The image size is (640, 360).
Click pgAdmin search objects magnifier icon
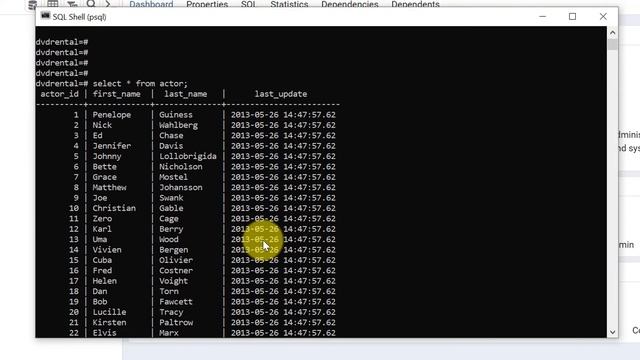coord(91,4)
